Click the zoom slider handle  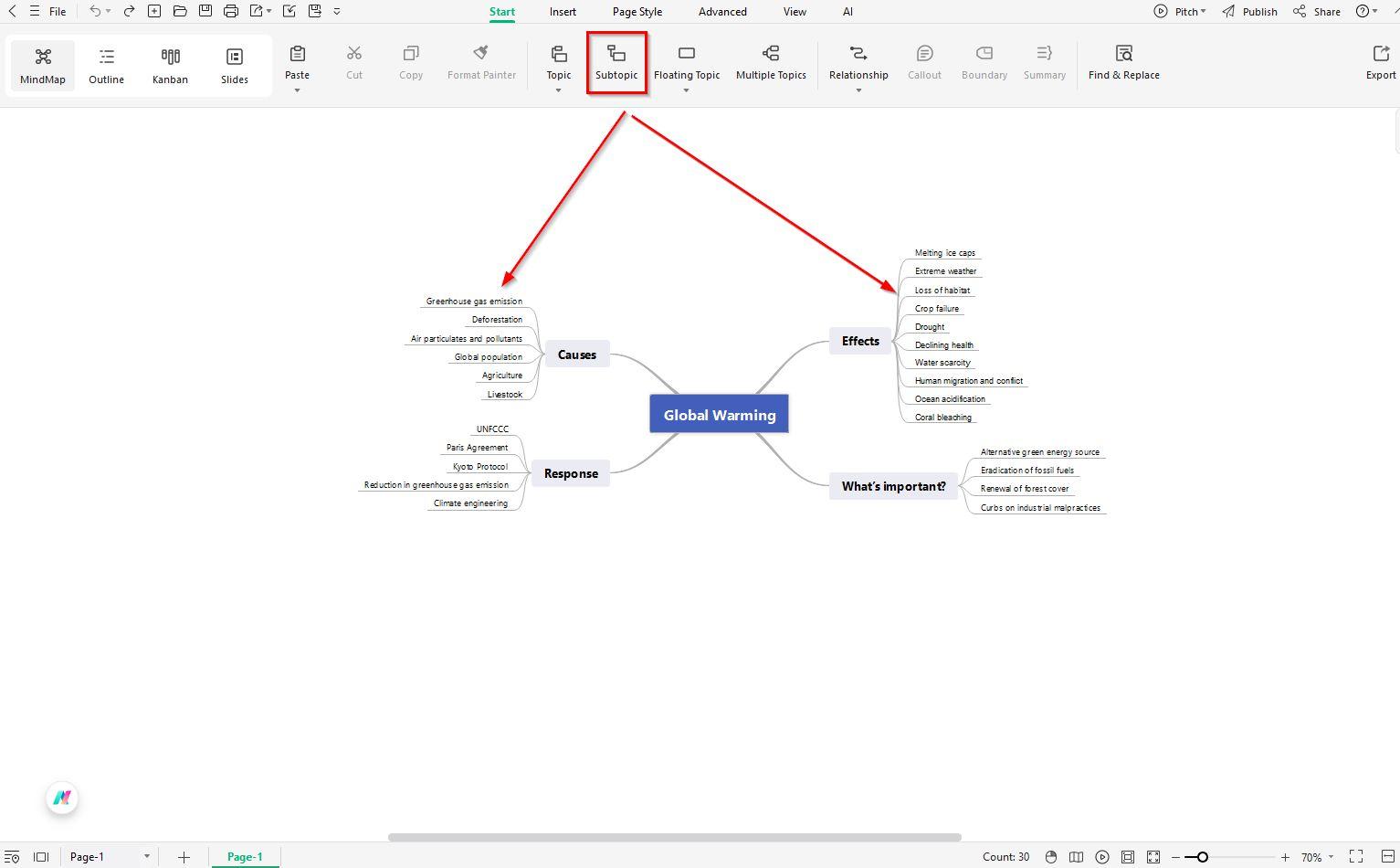tap(1203, 857)
